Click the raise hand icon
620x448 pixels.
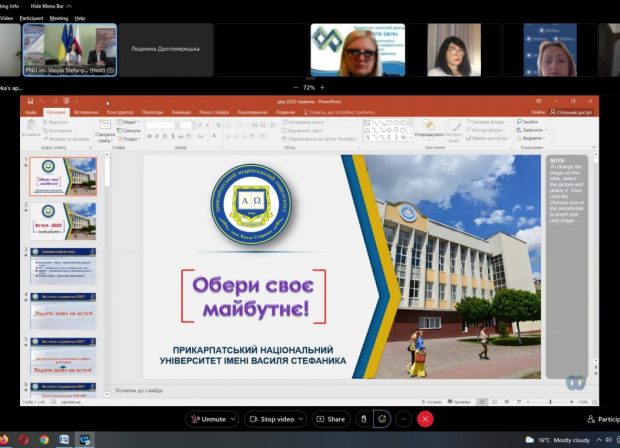[x=364, y=419]
